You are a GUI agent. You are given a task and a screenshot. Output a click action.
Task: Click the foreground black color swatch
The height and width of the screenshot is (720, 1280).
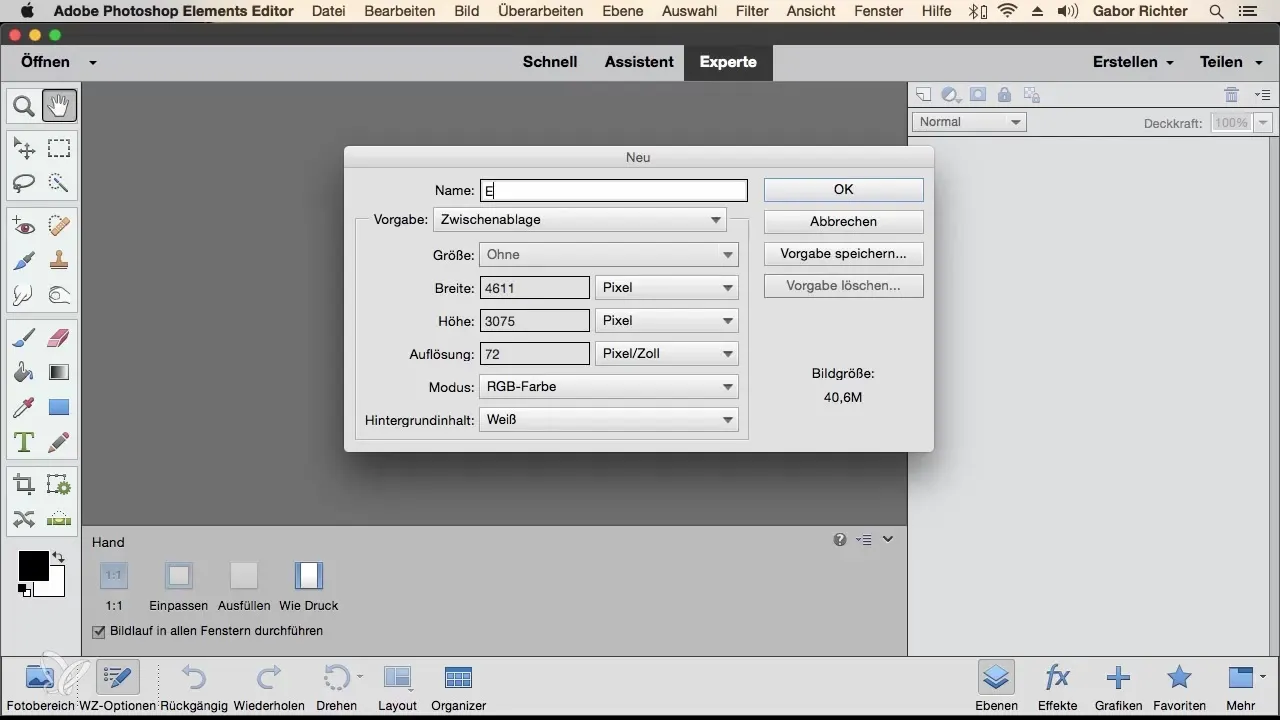tap(32, 565)
